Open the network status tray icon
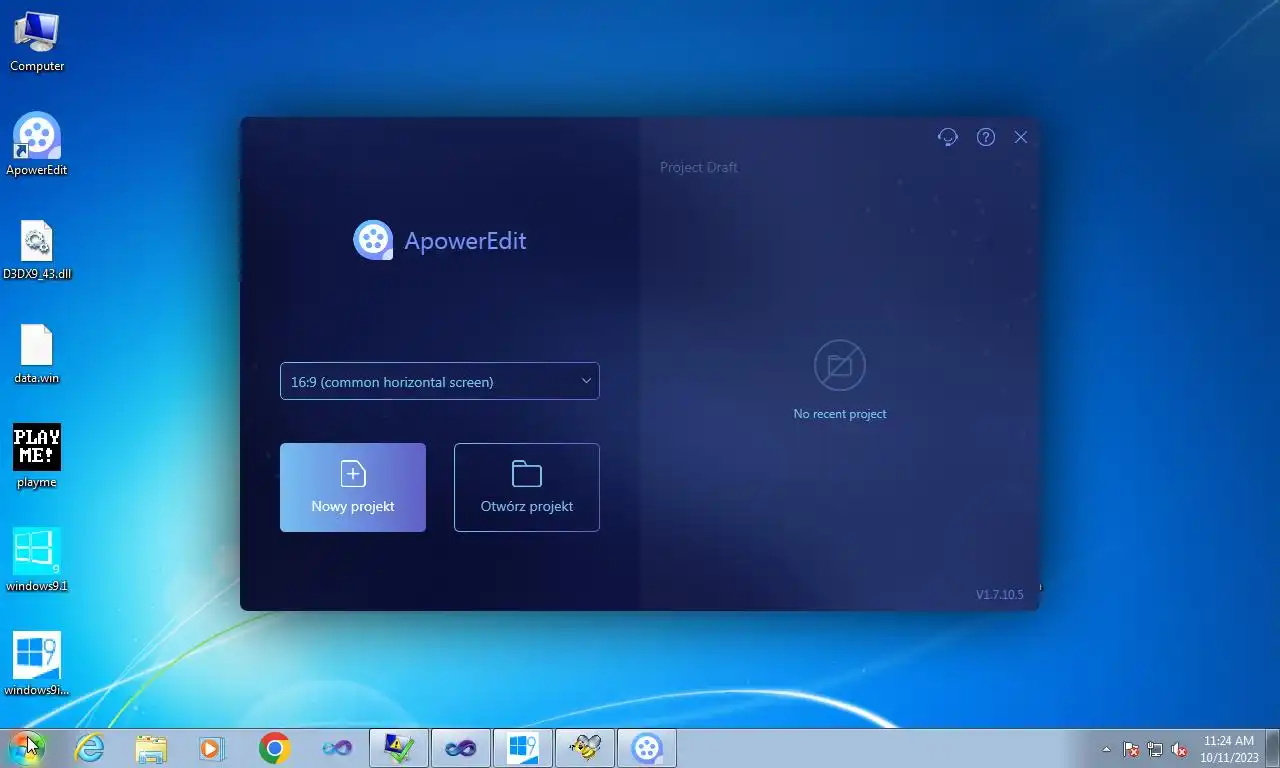 (1155, 749)
